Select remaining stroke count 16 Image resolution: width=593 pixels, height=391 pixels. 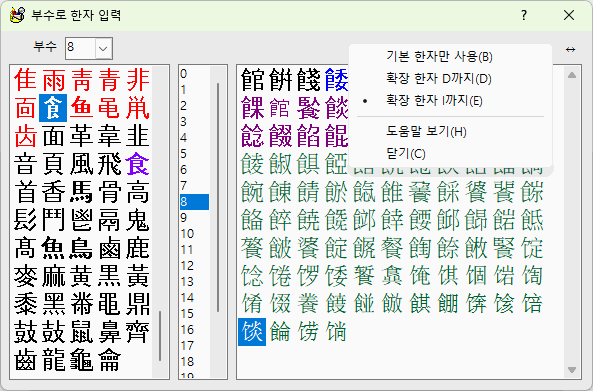(x=194, y=330)
